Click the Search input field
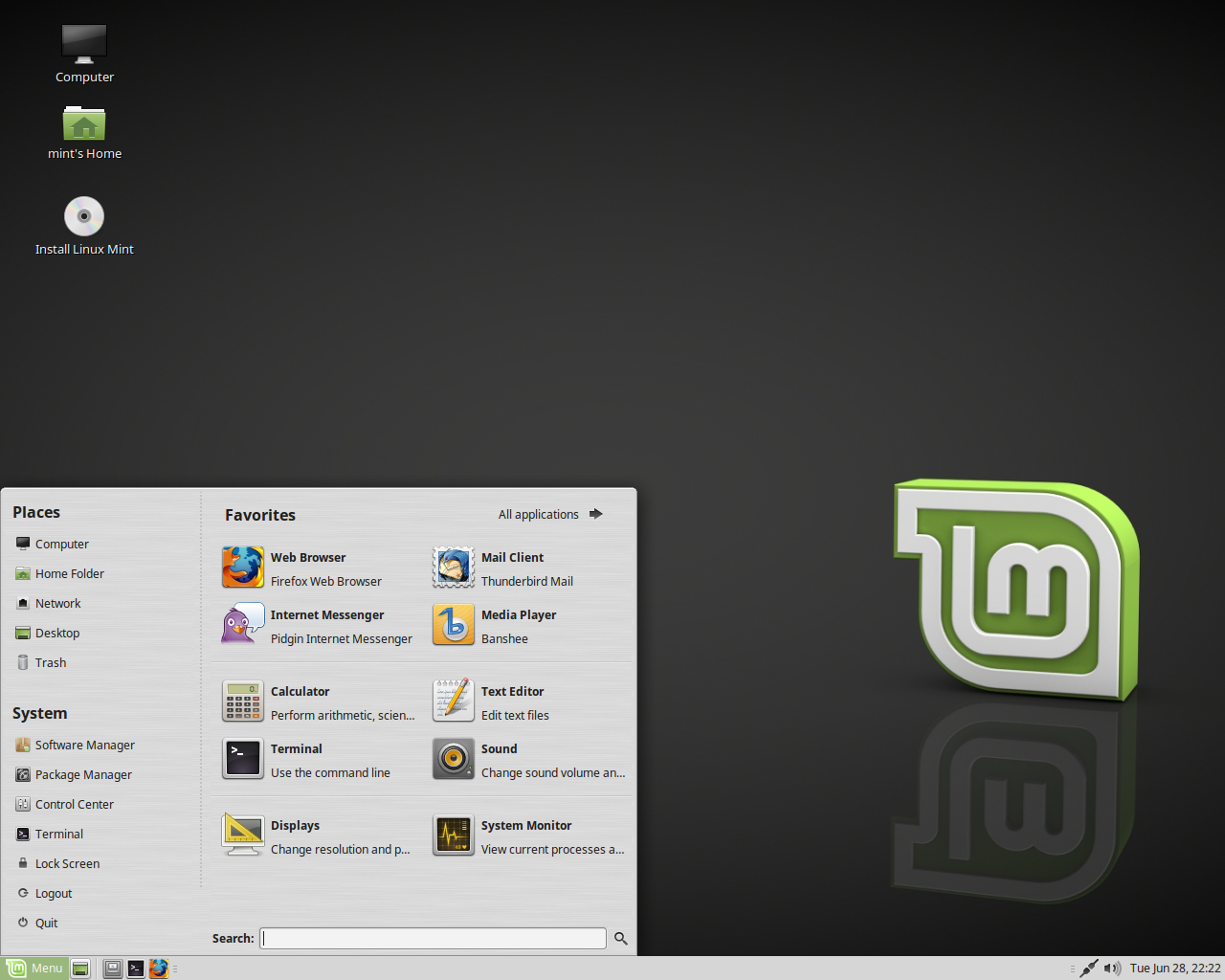 433,938
